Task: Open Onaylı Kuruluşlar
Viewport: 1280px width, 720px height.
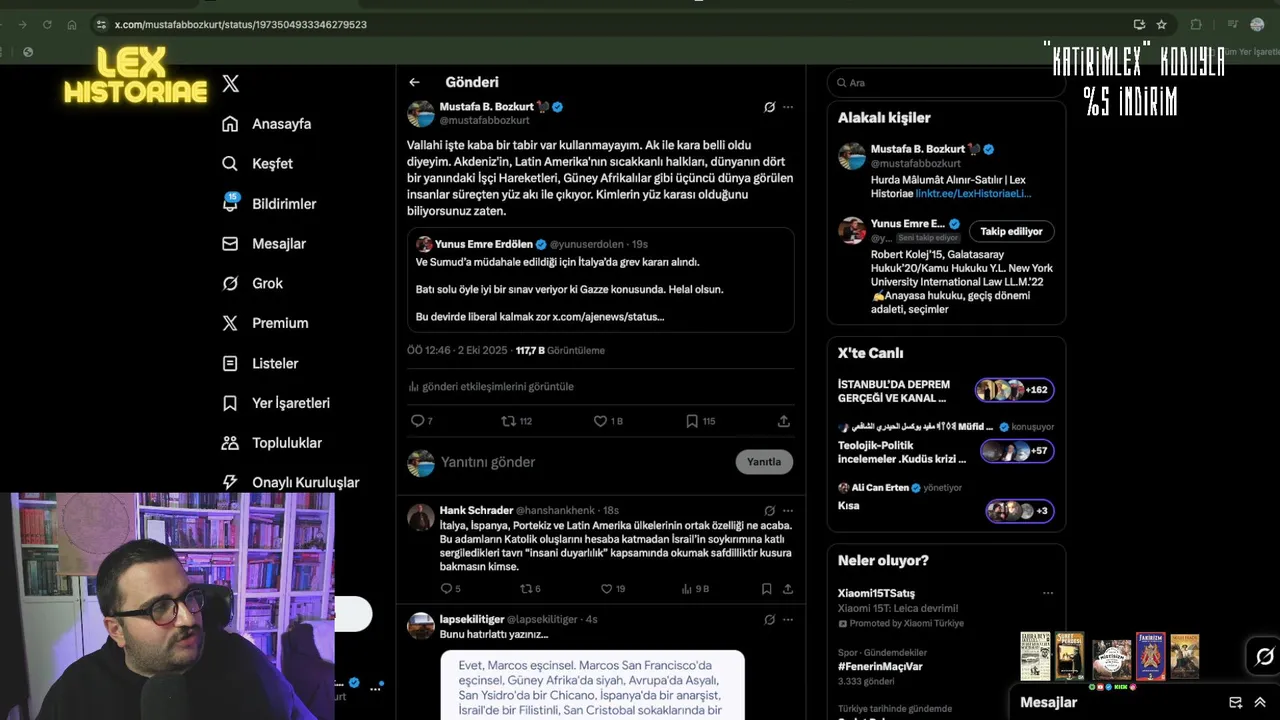Action: pos(290,482)
